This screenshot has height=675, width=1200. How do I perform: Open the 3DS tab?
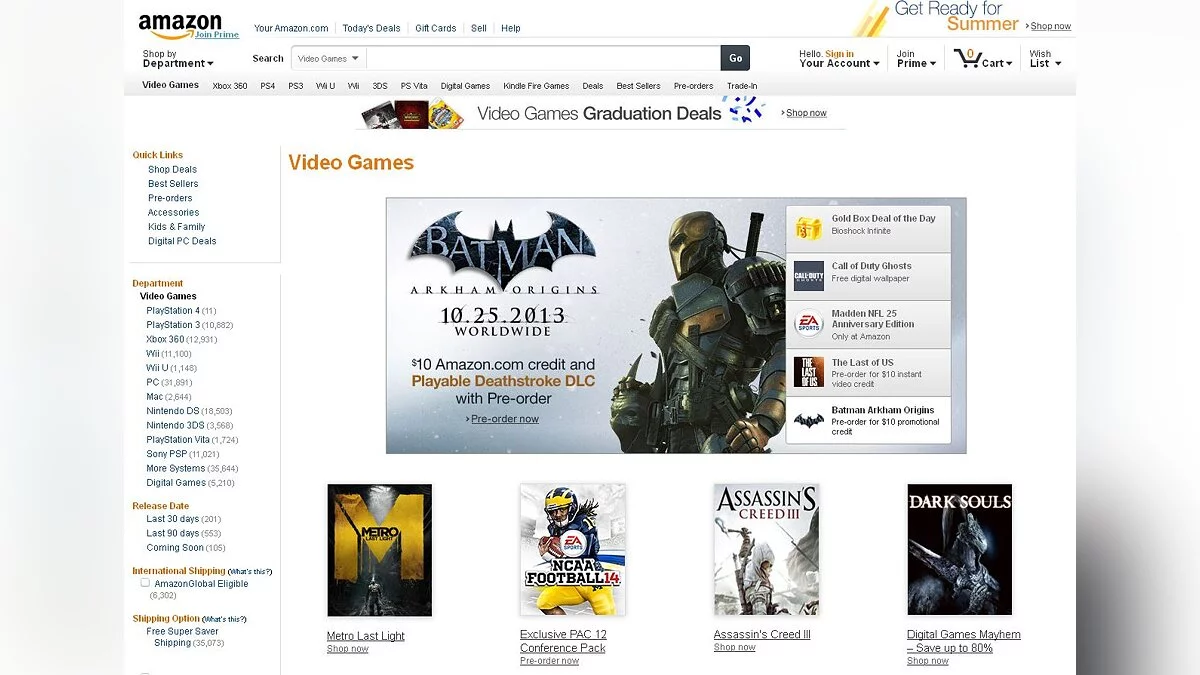click(380, 86)
